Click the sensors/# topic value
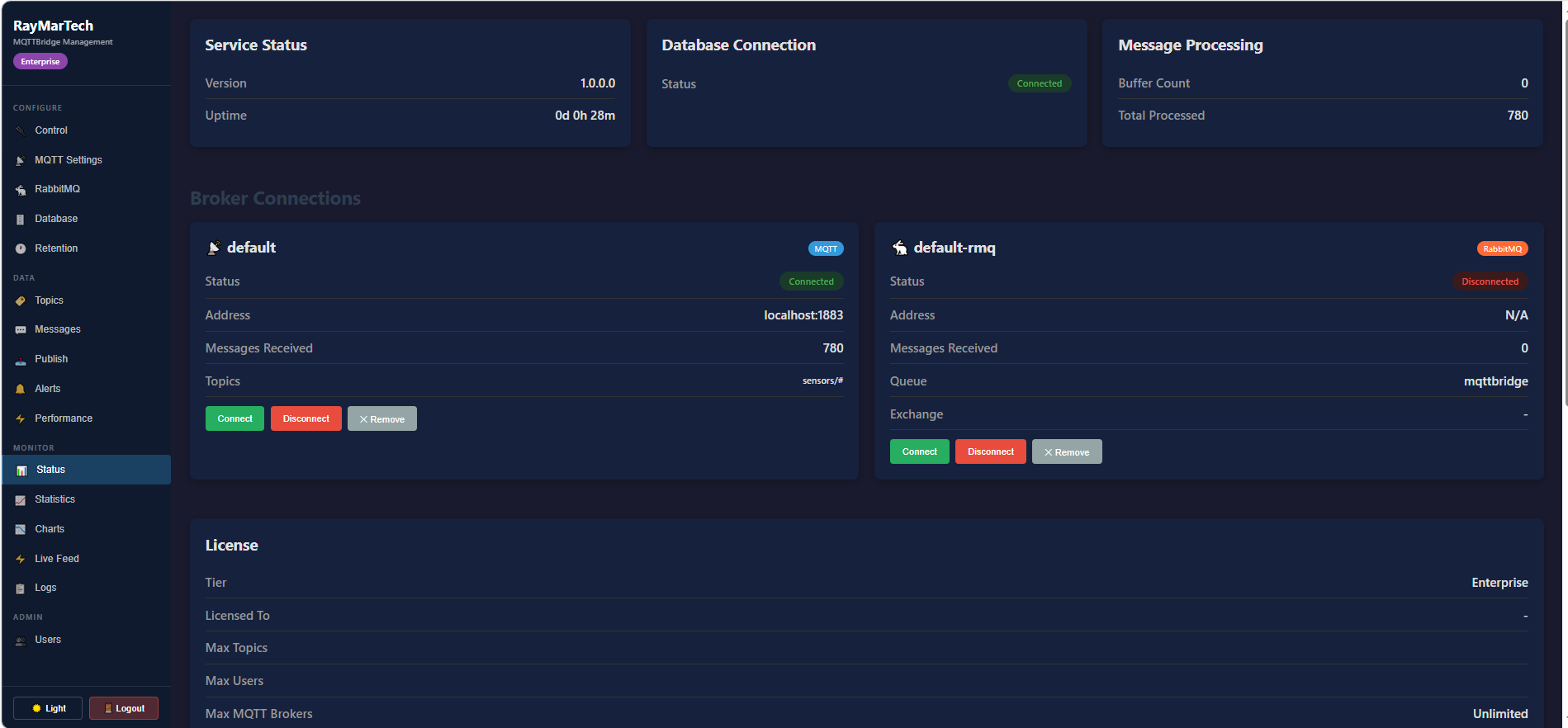 coord(822,381)
